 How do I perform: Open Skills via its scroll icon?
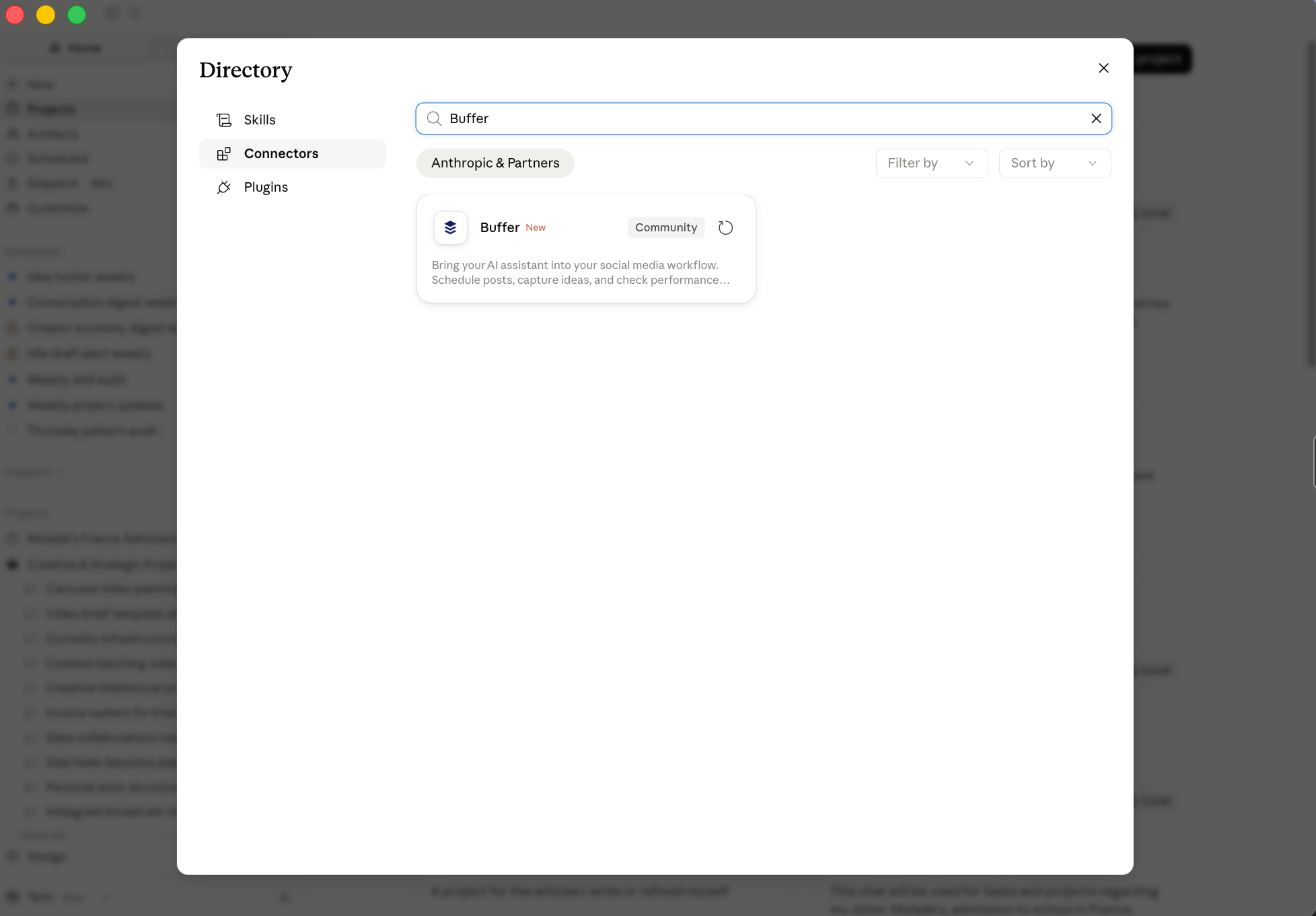[x=224, y=120]
